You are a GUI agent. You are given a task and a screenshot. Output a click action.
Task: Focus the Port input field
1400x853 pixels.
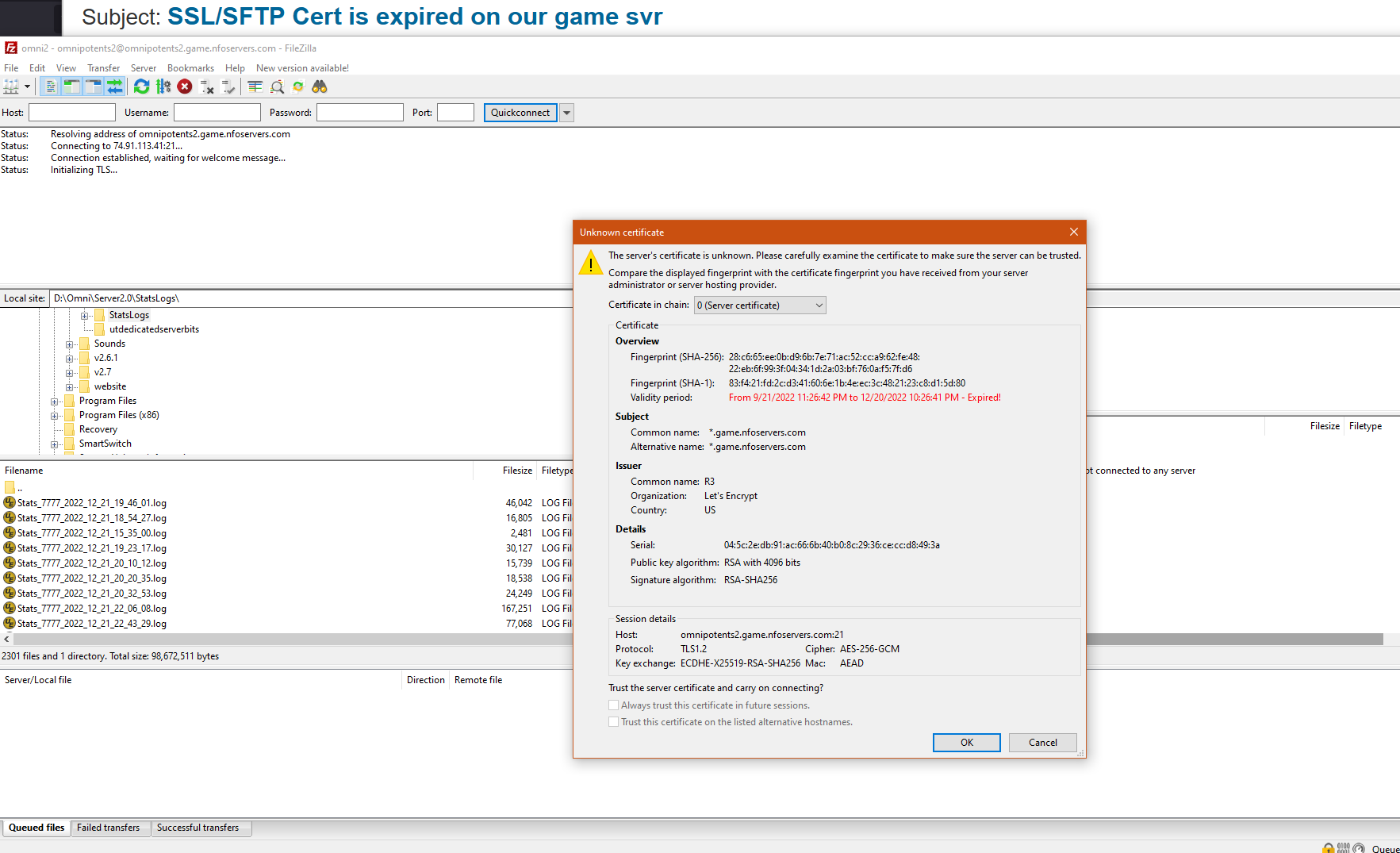click(x=455, y=113)
